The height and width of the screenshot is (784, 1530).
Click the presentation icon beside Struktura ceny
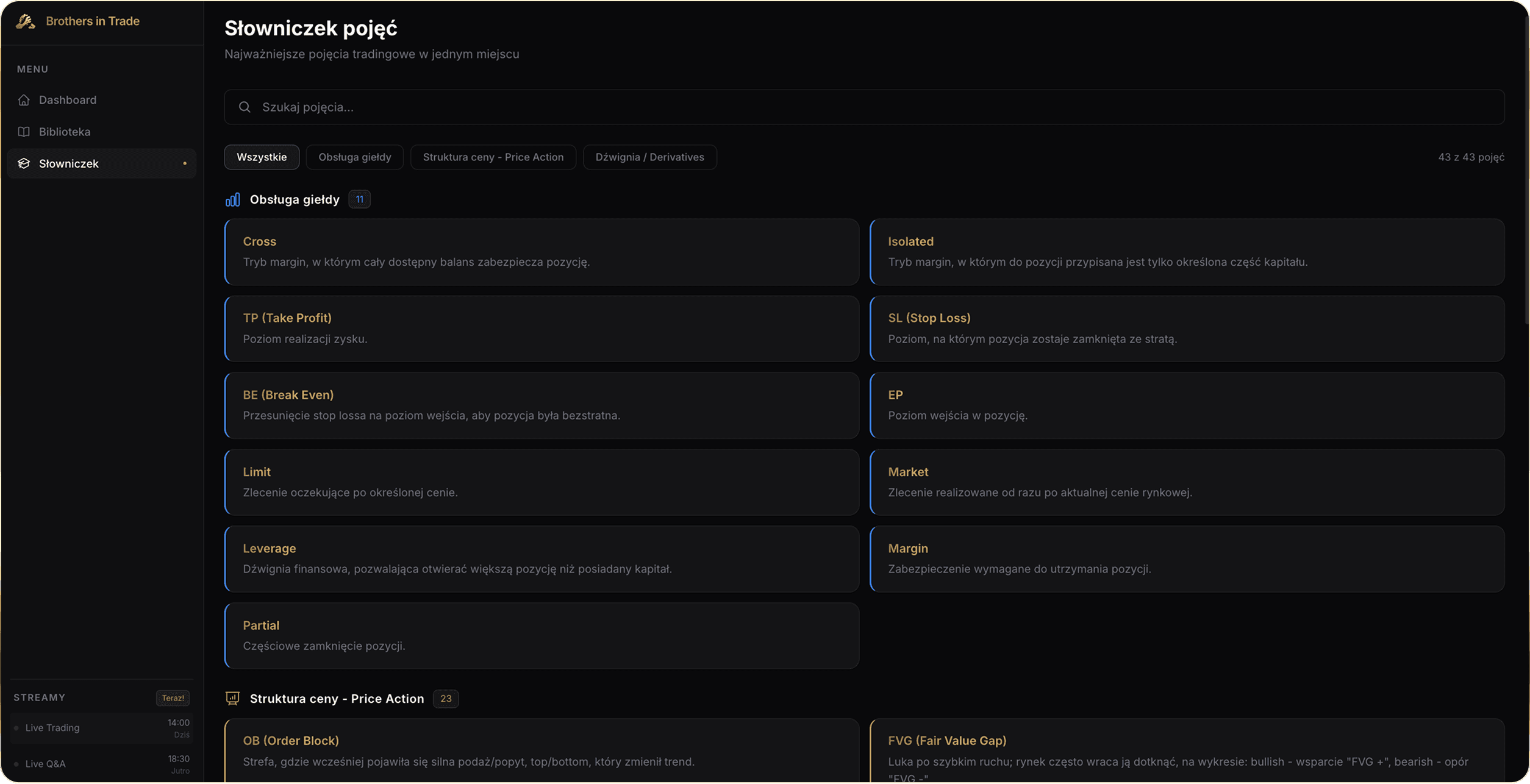coord(232,698)
